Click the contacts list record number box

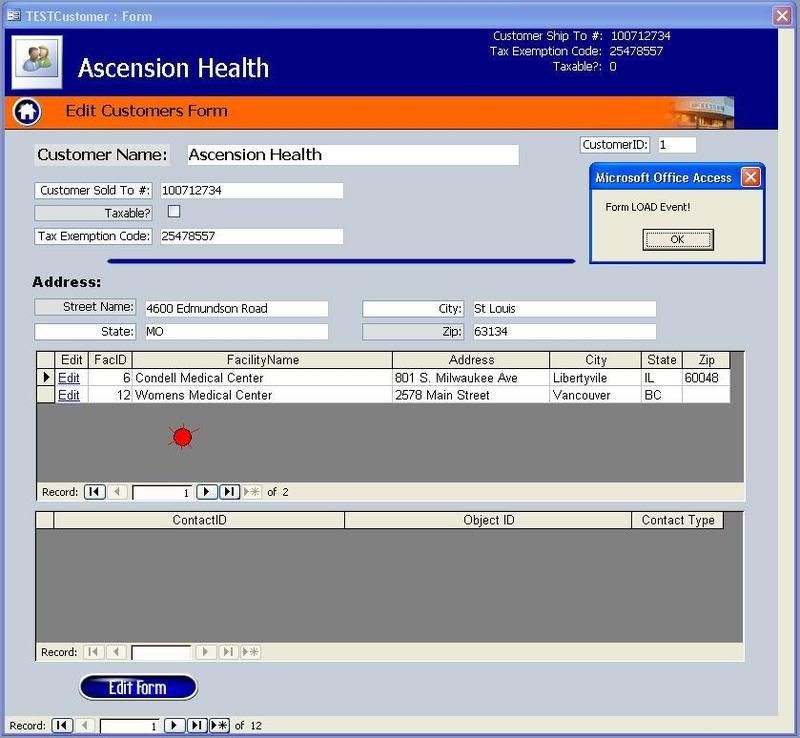161,652
